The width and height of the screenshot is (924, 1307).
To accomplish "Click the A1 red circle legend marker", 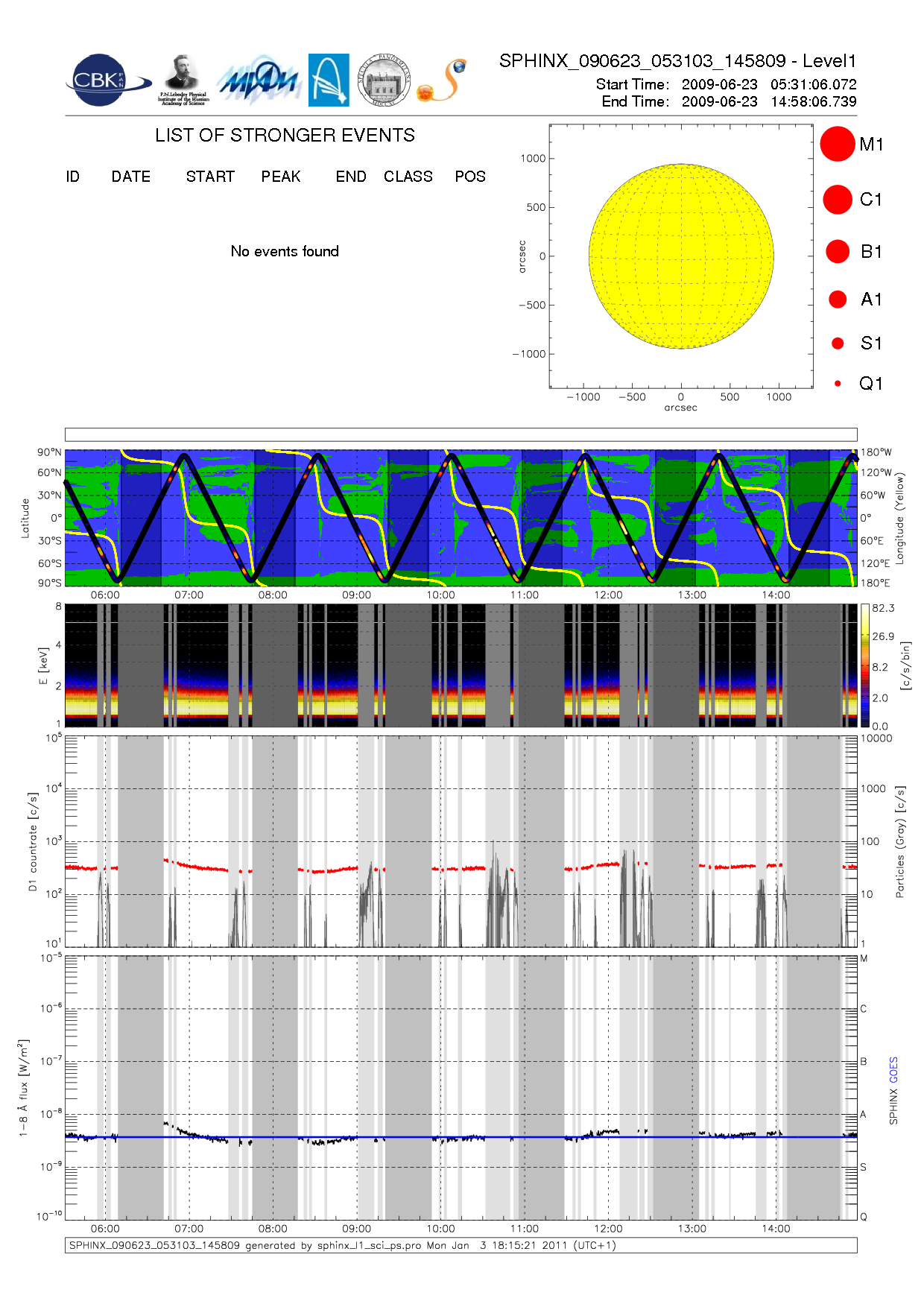I will (838, 300).
